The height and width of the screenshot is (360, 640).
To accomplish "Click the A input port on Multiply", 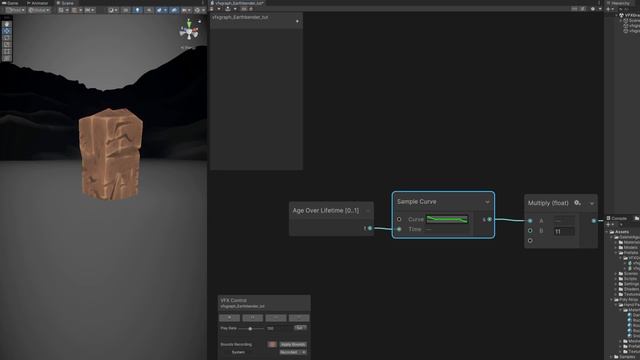I will 530,221.
